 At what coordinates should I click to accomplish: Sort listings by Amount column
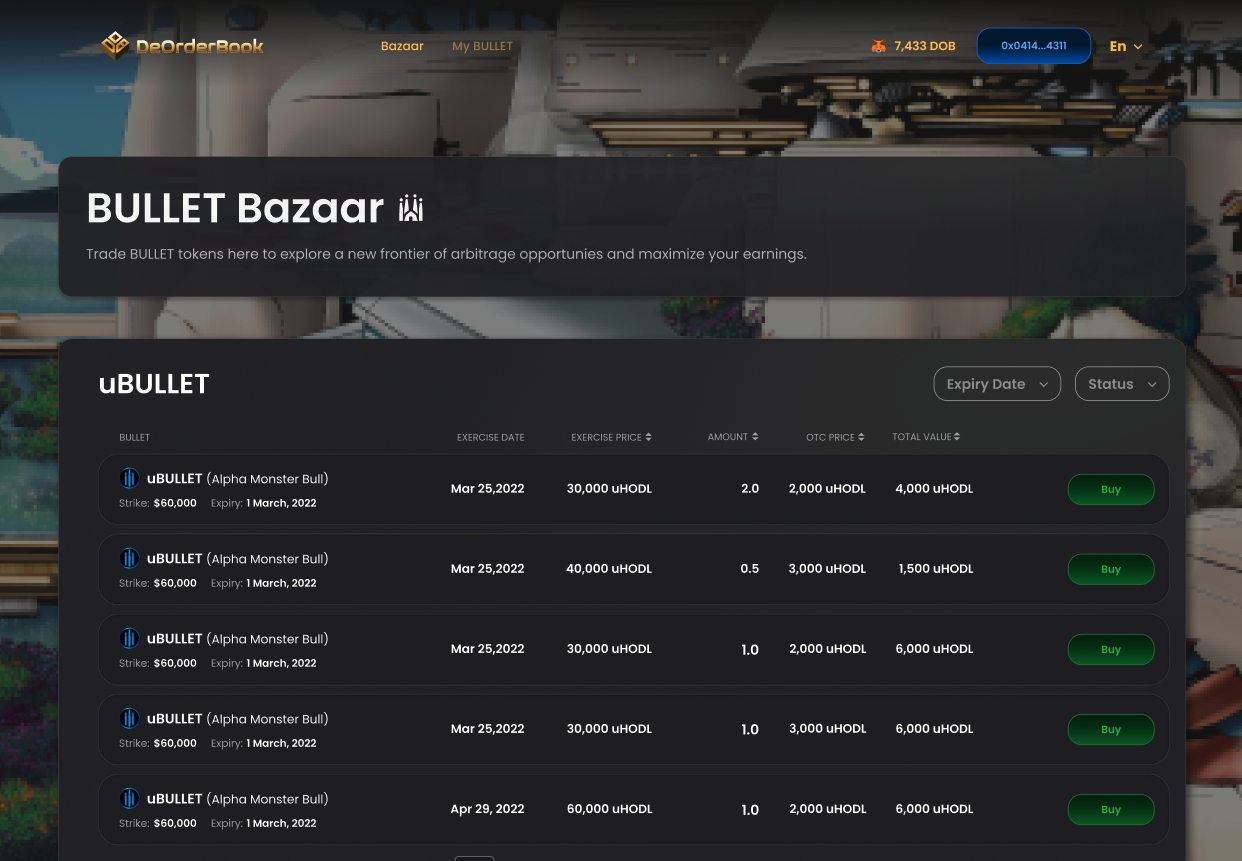(754, 437)
